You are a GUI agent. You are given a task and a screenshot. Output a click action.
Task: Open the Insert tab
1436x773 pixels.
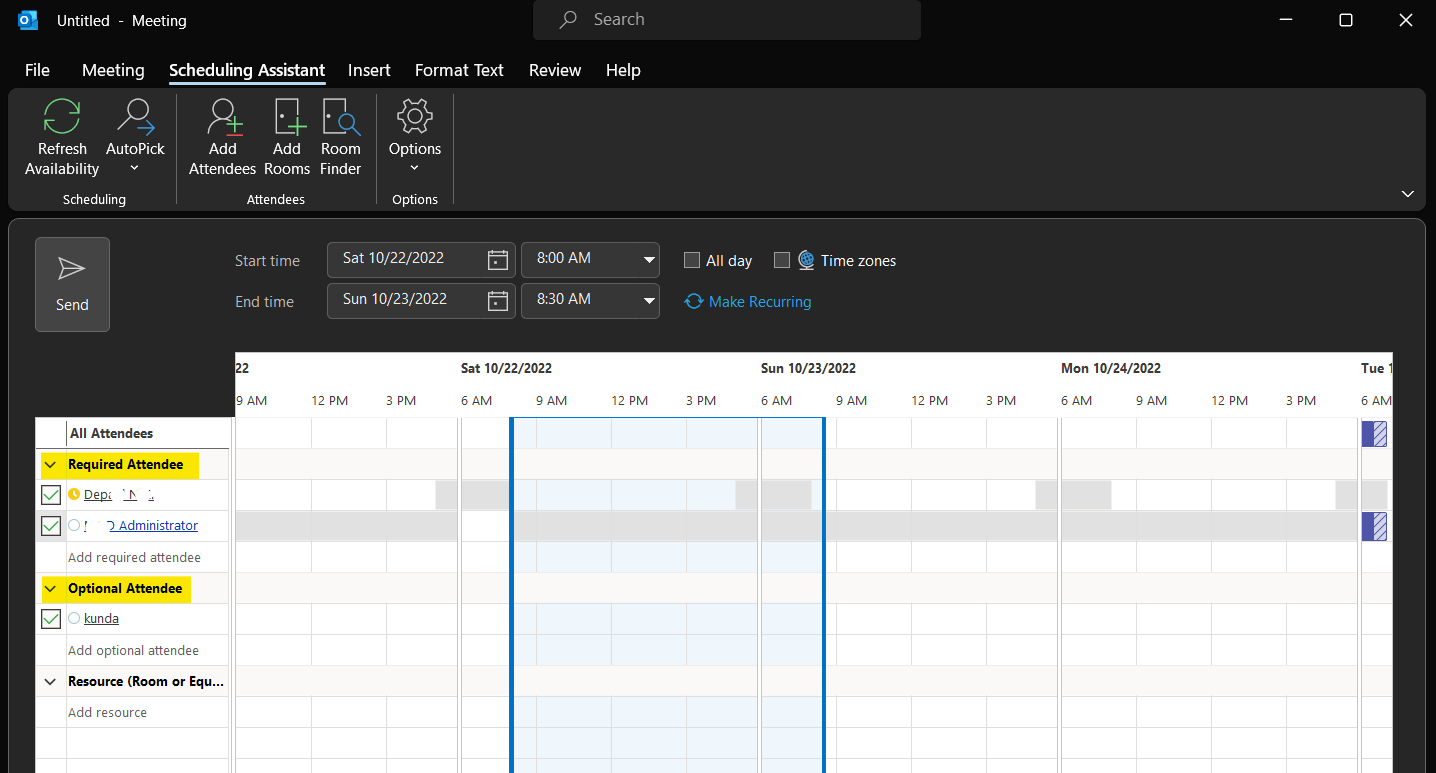369,70
